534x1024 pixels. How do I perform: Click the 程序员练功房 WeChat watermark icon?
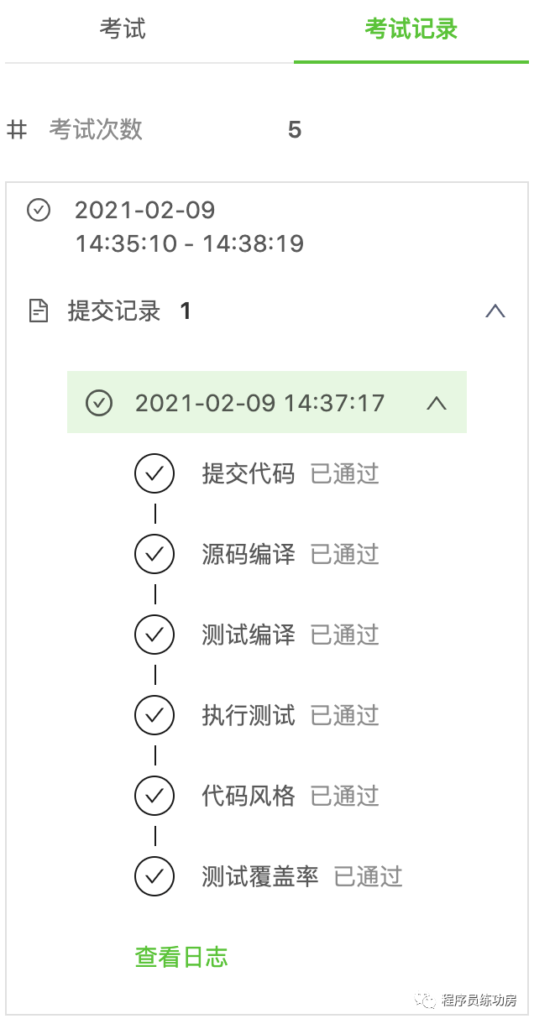point(426,999)
